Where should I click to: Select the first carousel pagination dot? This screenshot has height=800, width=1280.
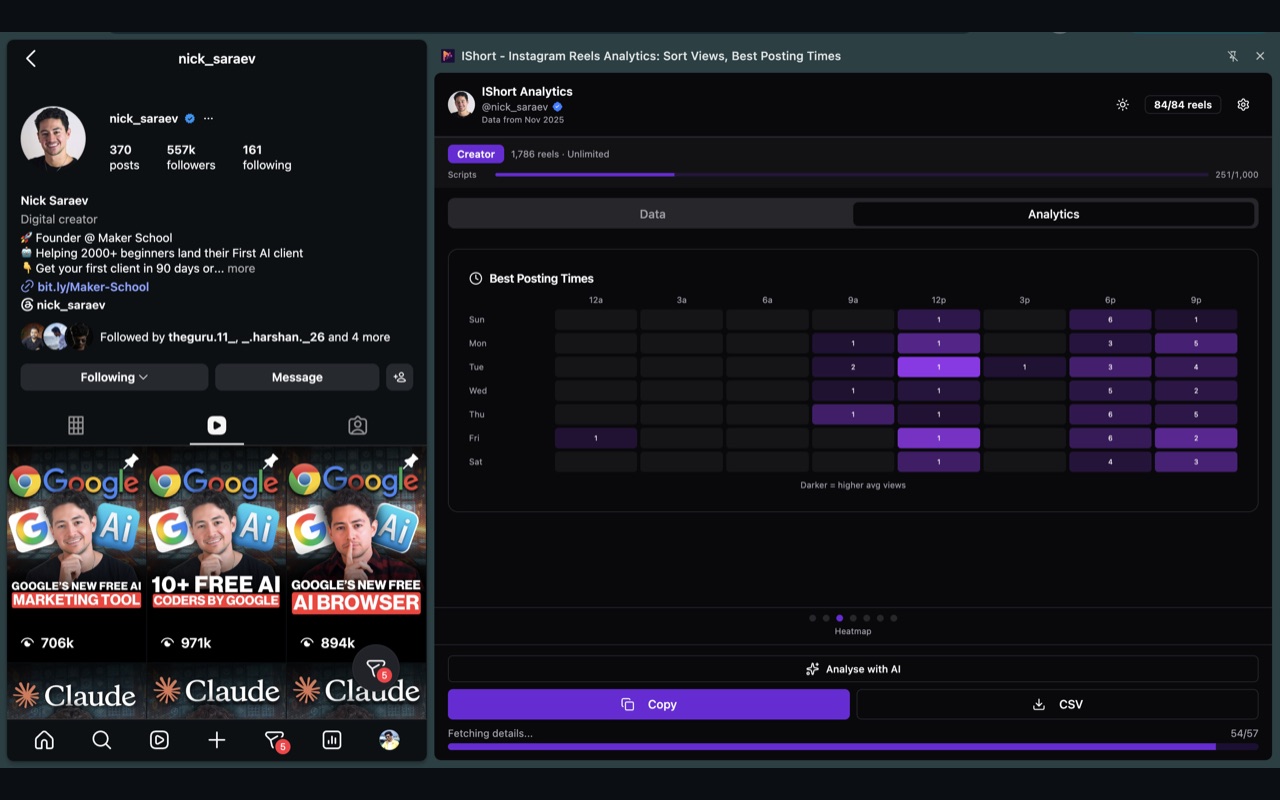pyautogui.click(x=813, y=618)
